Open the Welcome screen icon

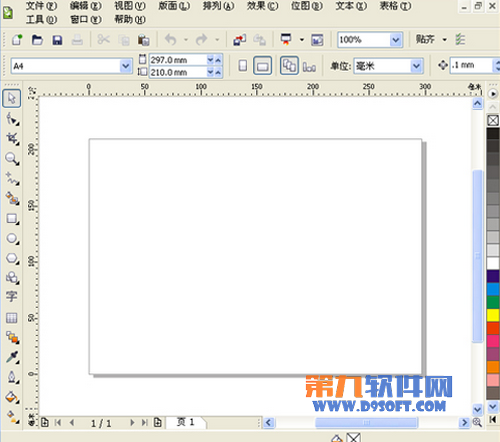(x=317, y=40)
